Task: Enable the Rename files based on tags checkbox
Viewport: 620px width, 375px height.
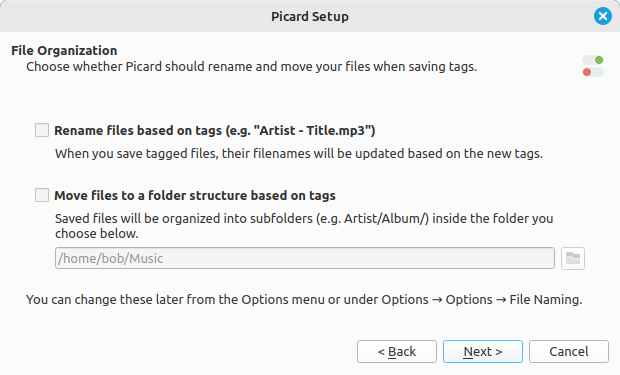Action: (x=42, y=130)
